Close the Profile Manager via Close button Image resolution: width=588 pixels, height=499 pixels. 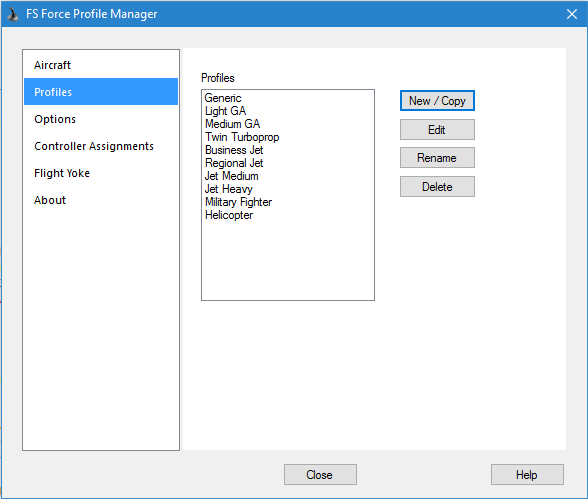point(320,475)
